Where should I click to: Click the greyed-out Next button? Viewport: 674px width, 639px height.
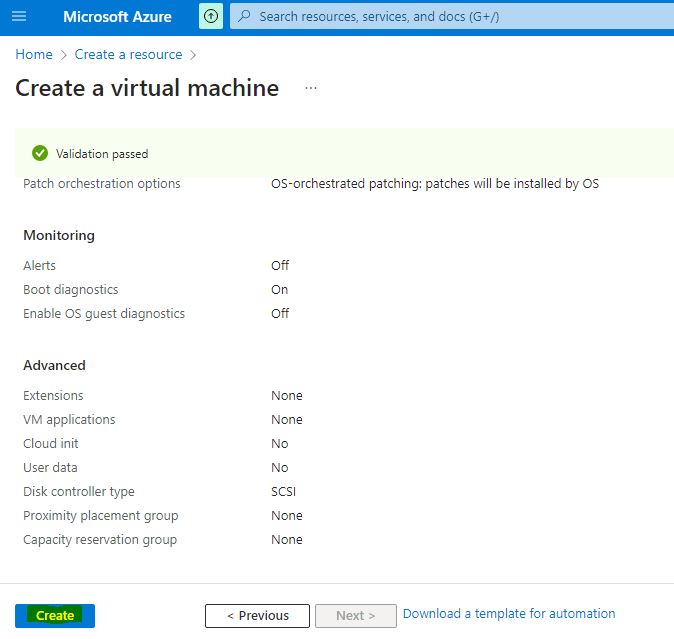tap(355, 615)
